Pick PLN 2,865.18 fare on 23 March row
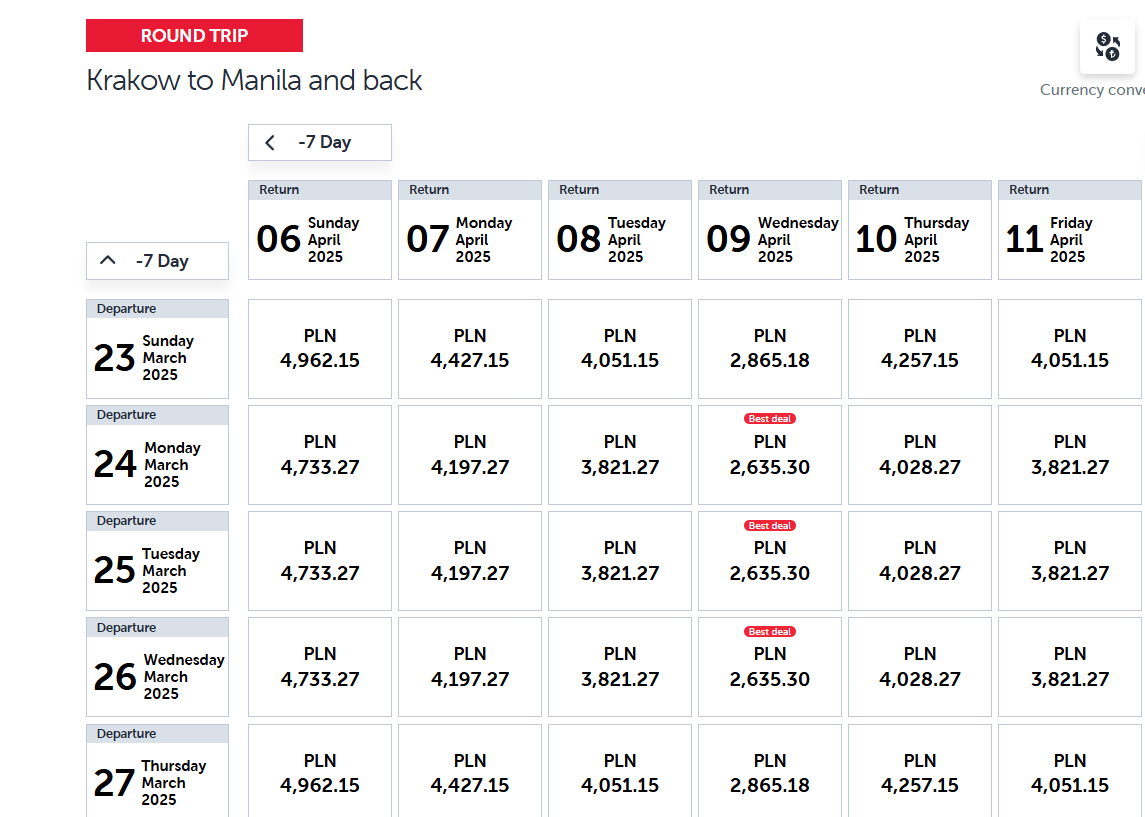 click(x=770, y=349)
